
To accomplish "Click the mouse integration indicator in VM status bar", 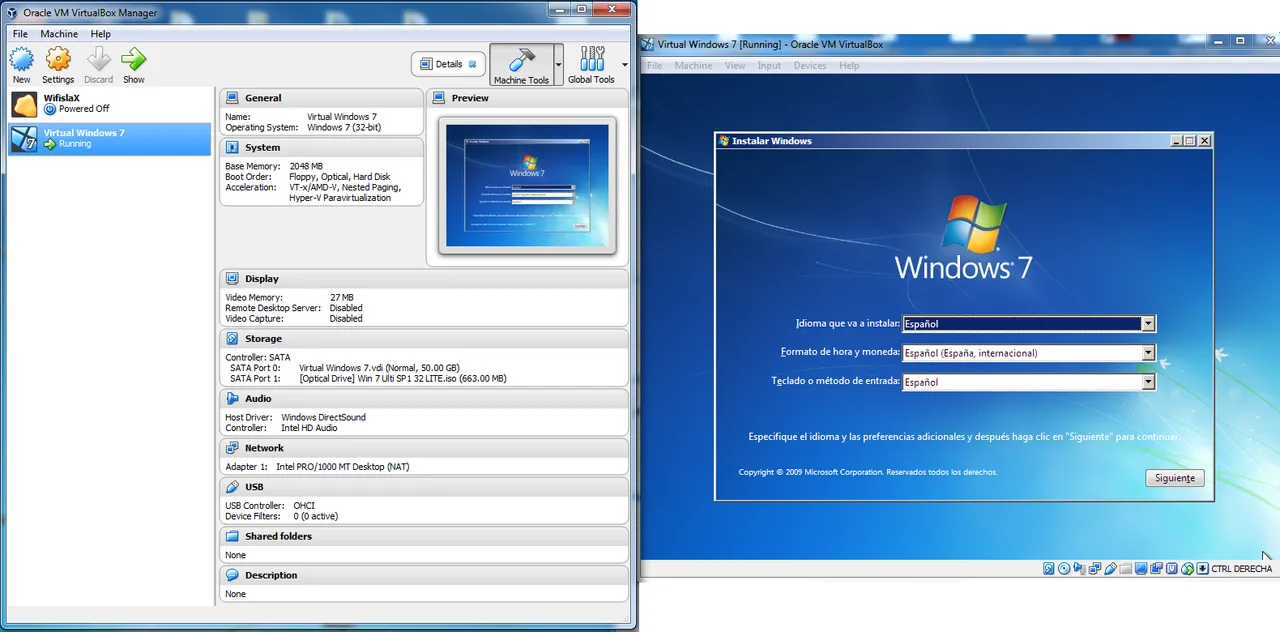I will pyautogui.click(x=1187, y=568).
